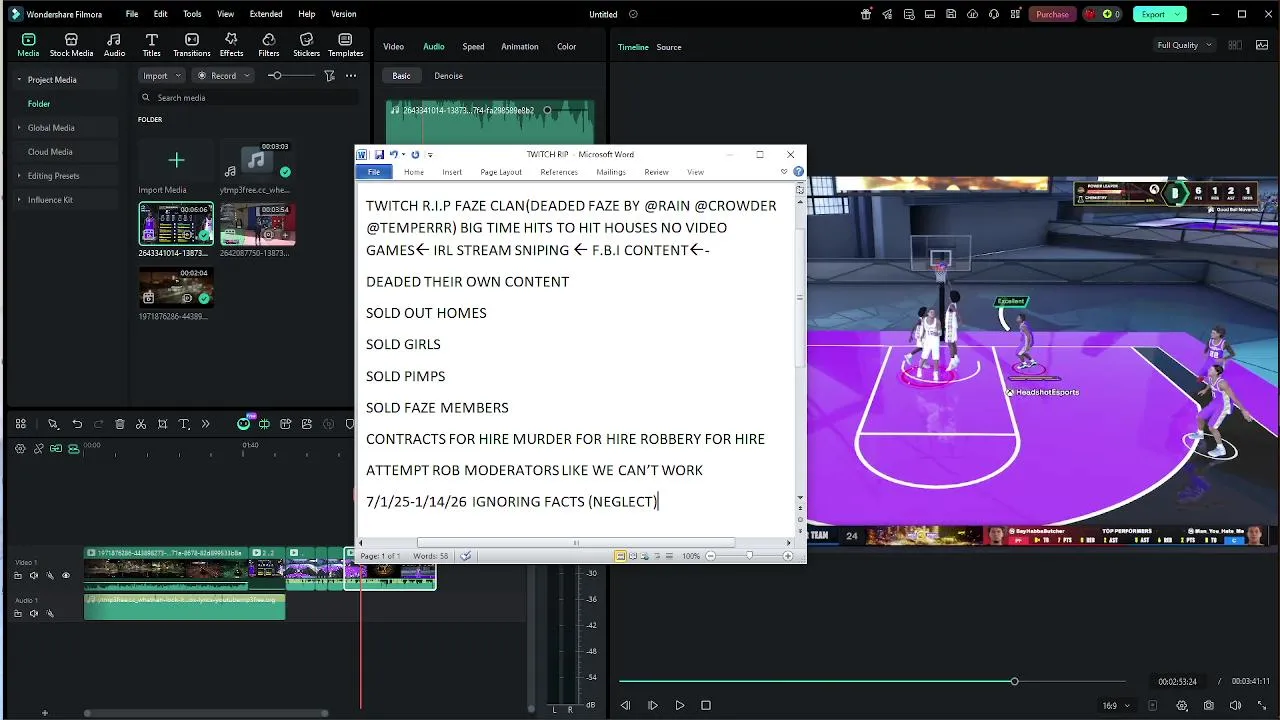The image size is (1280, 720).
Task: Click the Save icon in Word quick access toolbar
Action: (379, 155)
